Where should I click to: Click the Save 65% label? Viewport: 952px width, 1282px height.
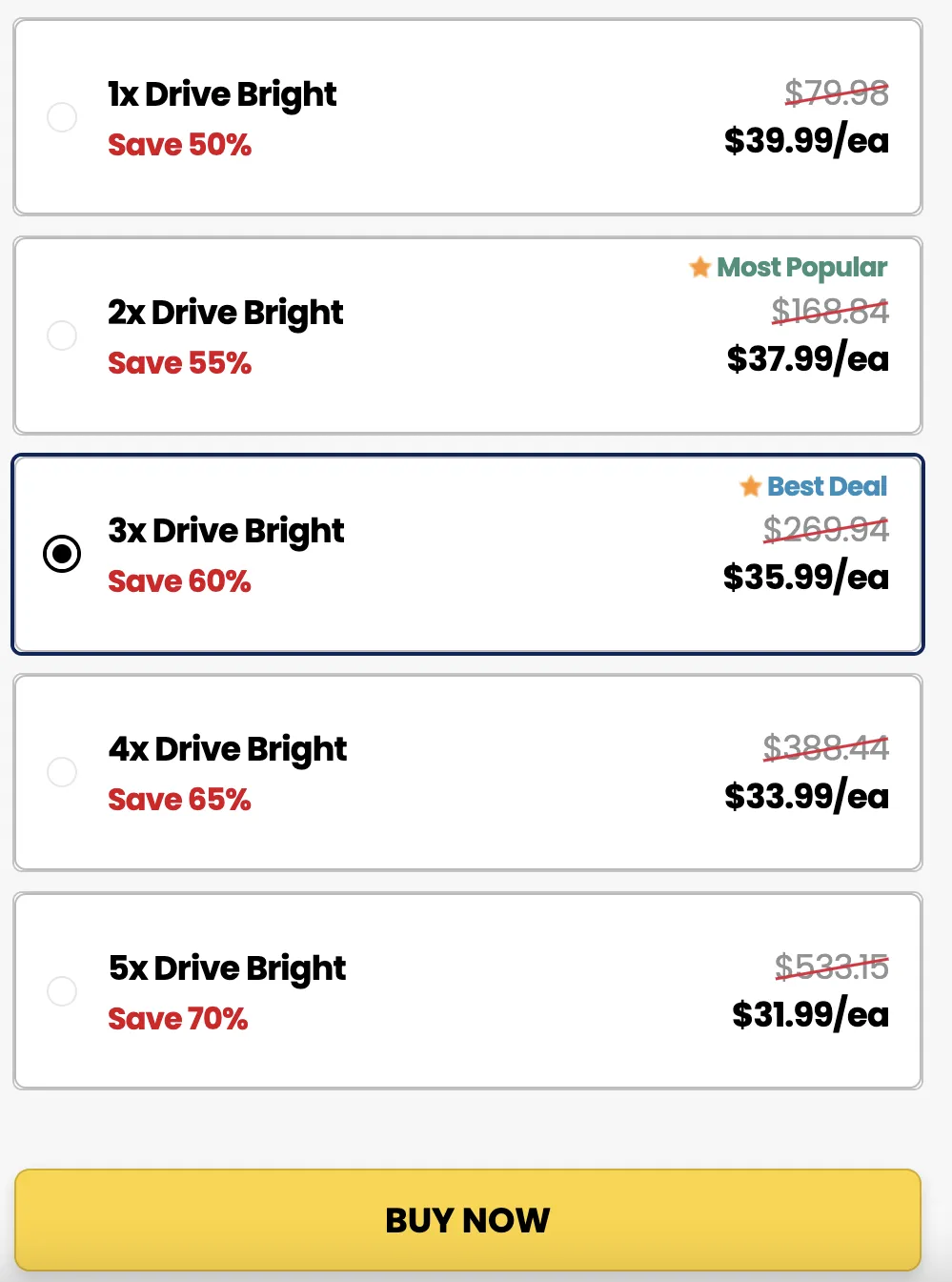[180, 801]
